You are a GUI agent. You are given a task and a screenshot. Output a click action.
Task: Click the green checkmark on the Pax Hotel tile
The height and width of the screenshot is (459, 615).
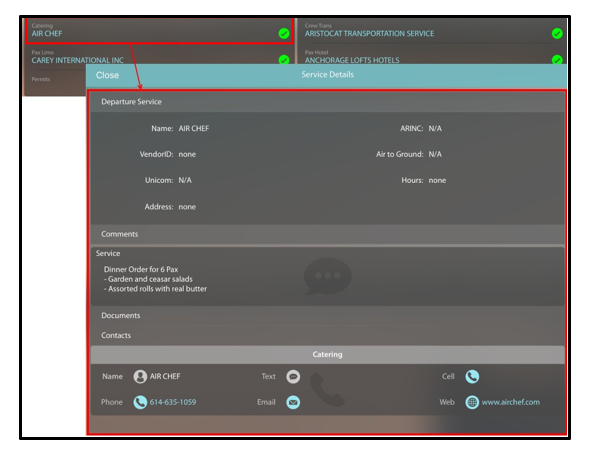[x=557, y=60]
